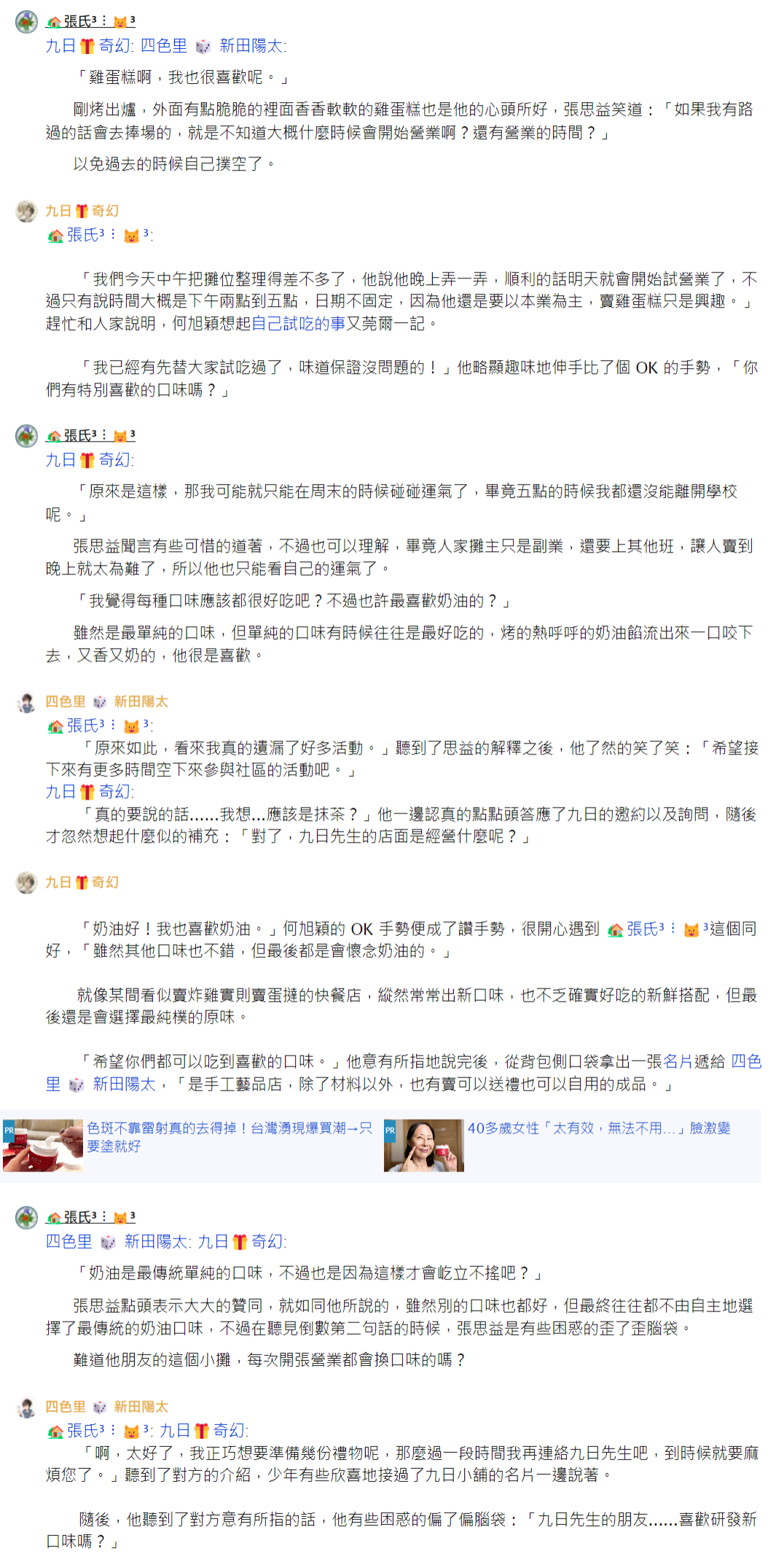The width and height of the screenshot is (784, 1557).
Task: Click the first post's 張氏 user avatar
Action: click(27, 22)
